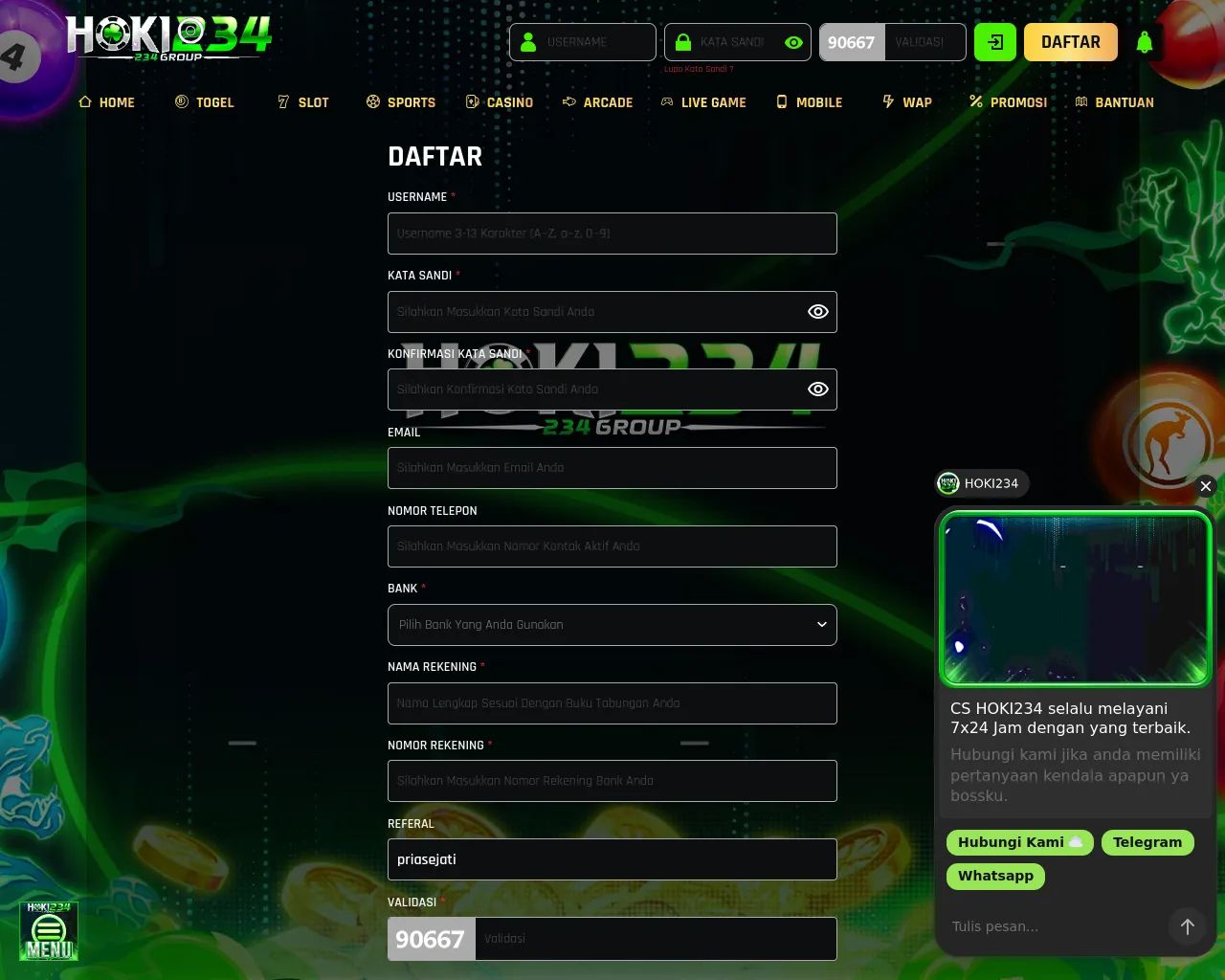
Task: Open the Bank selection dropdown
Action: [612, 625]
